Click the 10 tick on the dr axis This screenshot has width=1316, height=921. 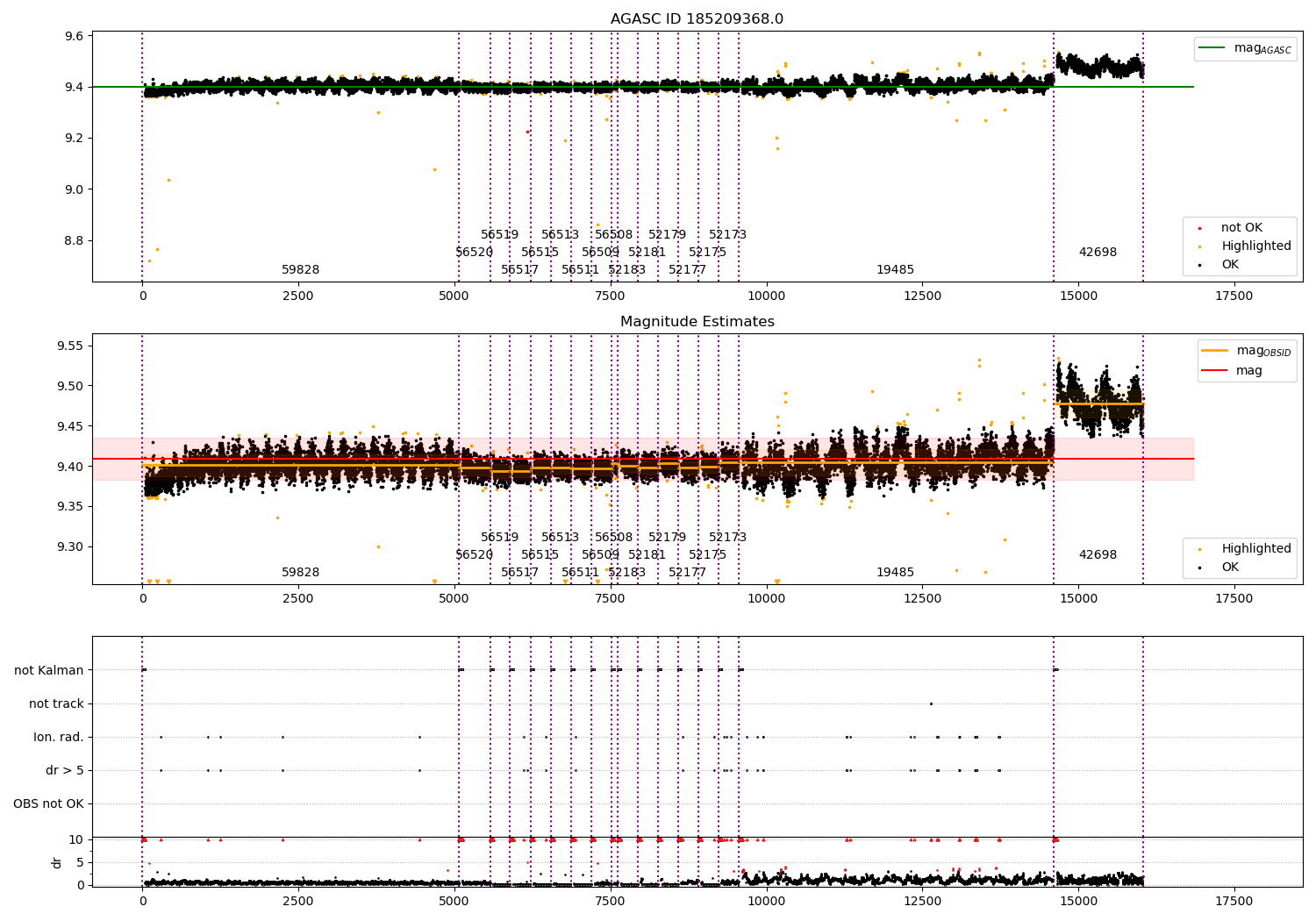pos(76,840)
